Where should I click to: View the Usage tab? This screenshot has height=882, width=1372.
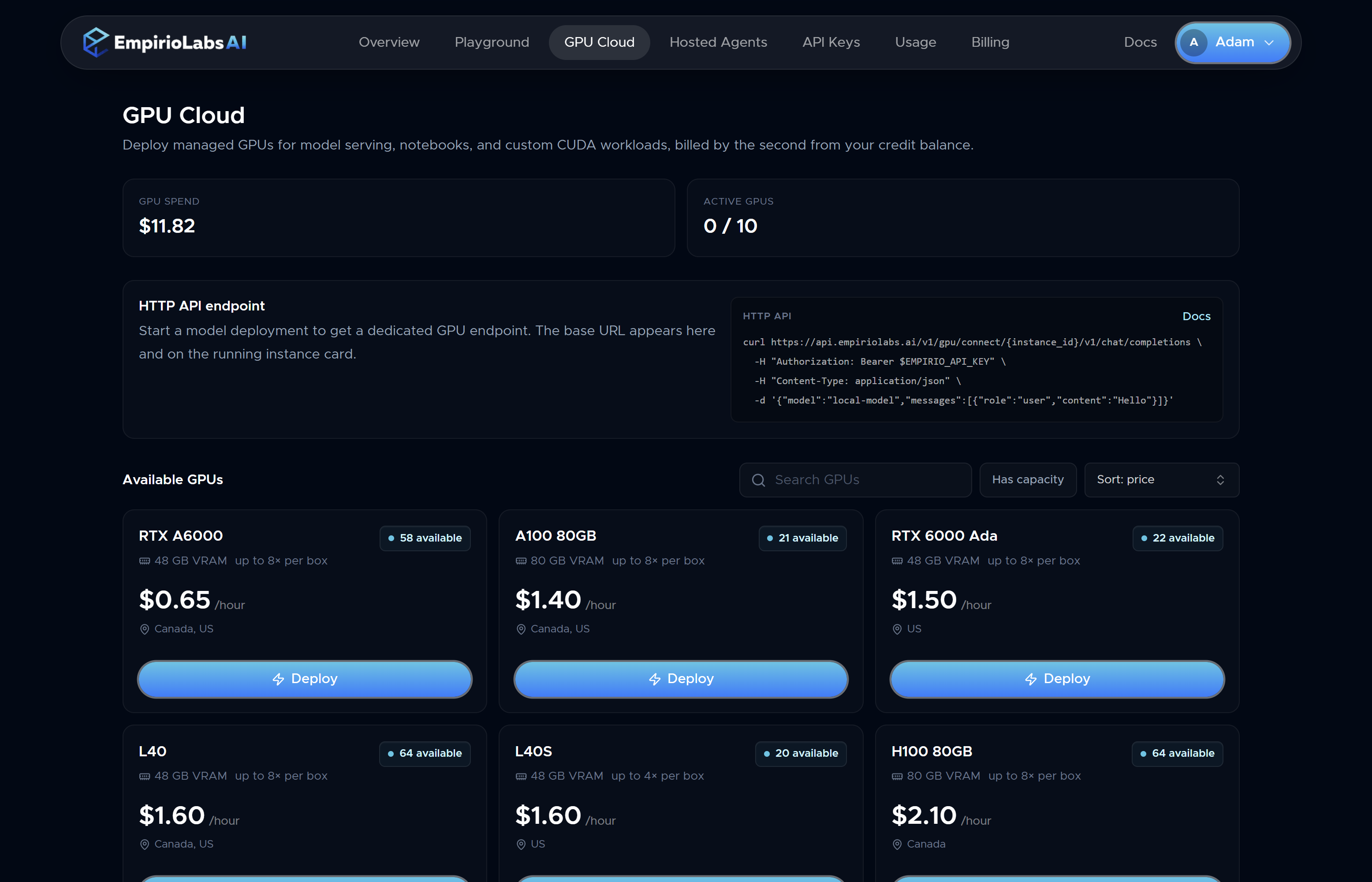915,42
